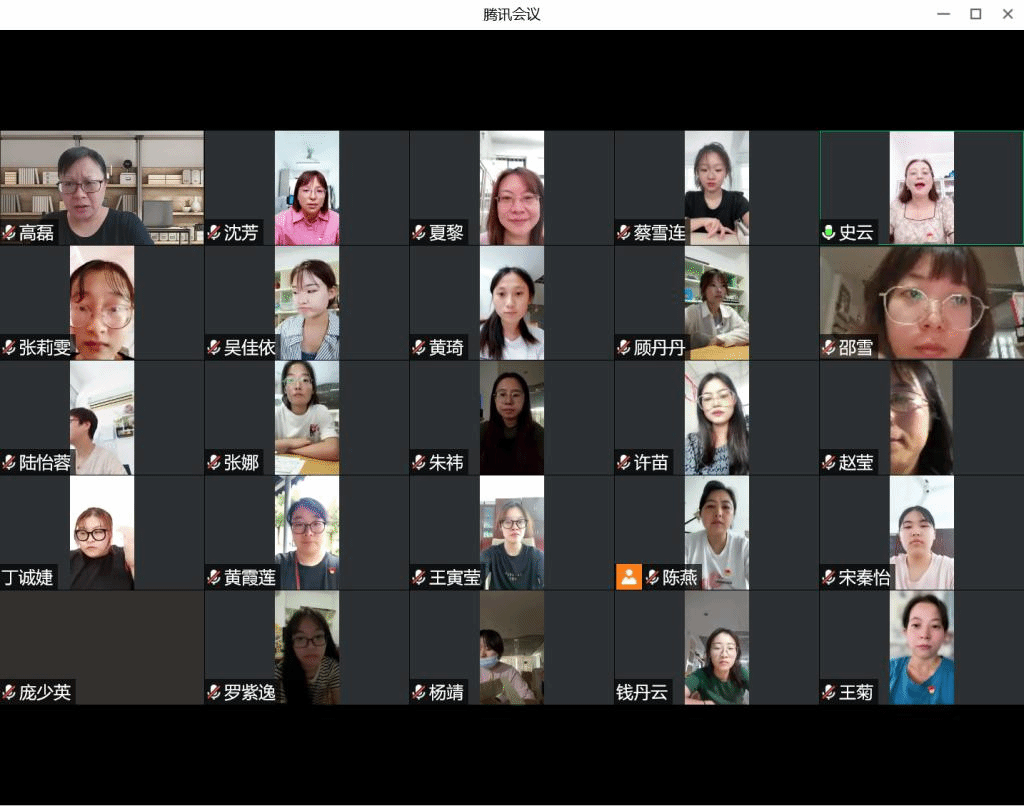Click the name label 顾丹丹

tap(660, 347)
